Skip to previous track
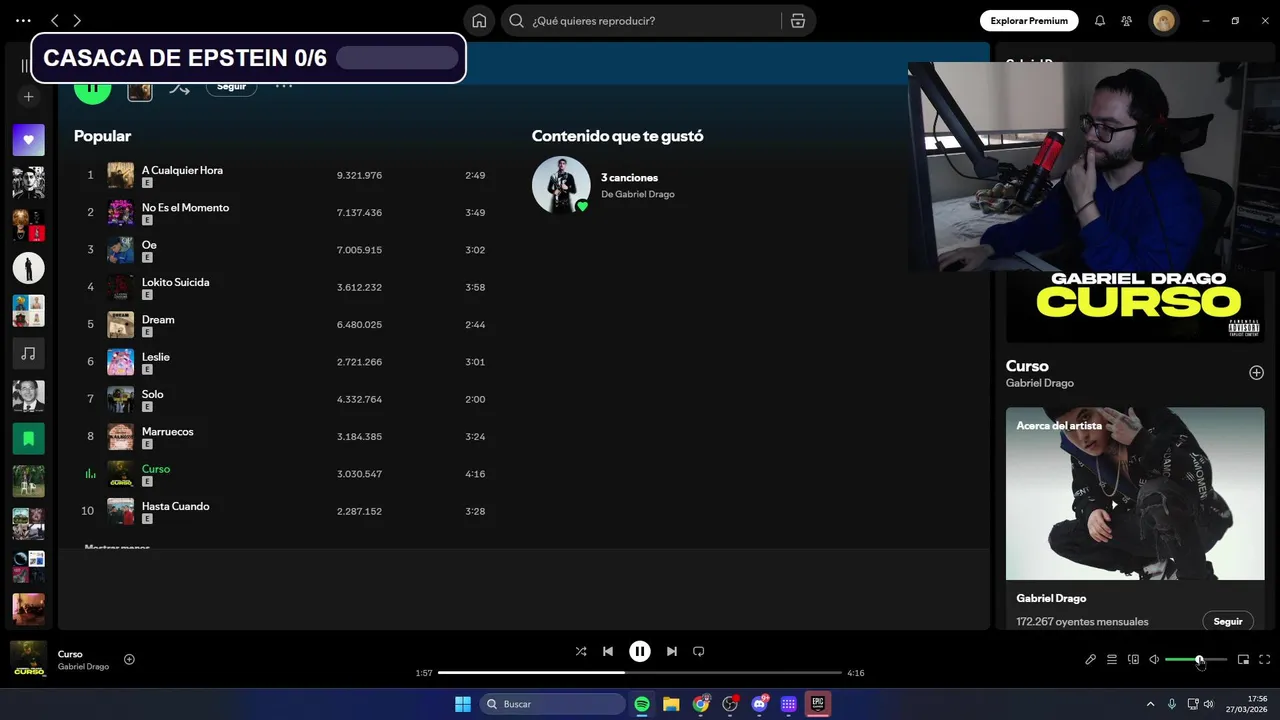The width and height of the screenshot is (1280, 720). (x=608, y=651)
